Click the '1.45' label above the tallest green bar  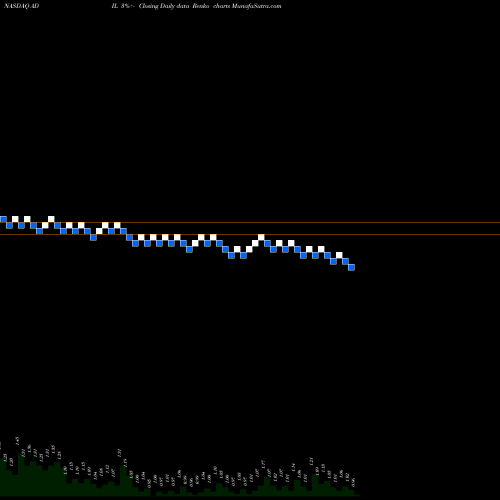pyautogui.click(x=17, y=441)
